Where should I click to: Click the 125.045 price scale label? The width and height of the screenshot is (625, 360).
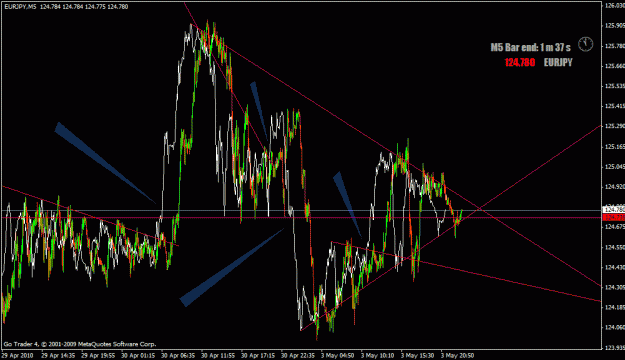pos(614,167)
